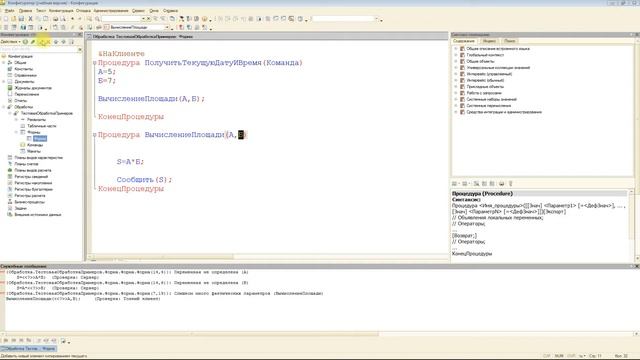Open the Администрирование menu

pos(111,11)
